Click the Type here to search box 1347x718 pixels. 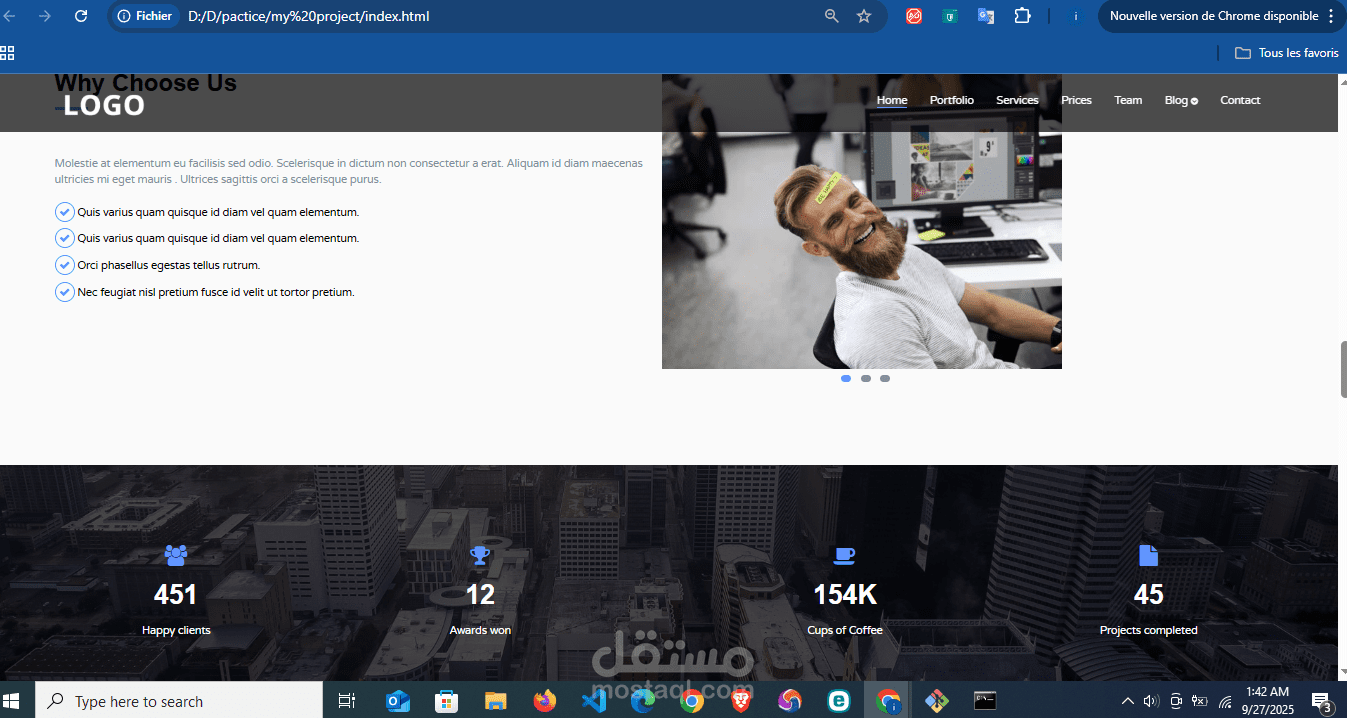click(179, 701)
